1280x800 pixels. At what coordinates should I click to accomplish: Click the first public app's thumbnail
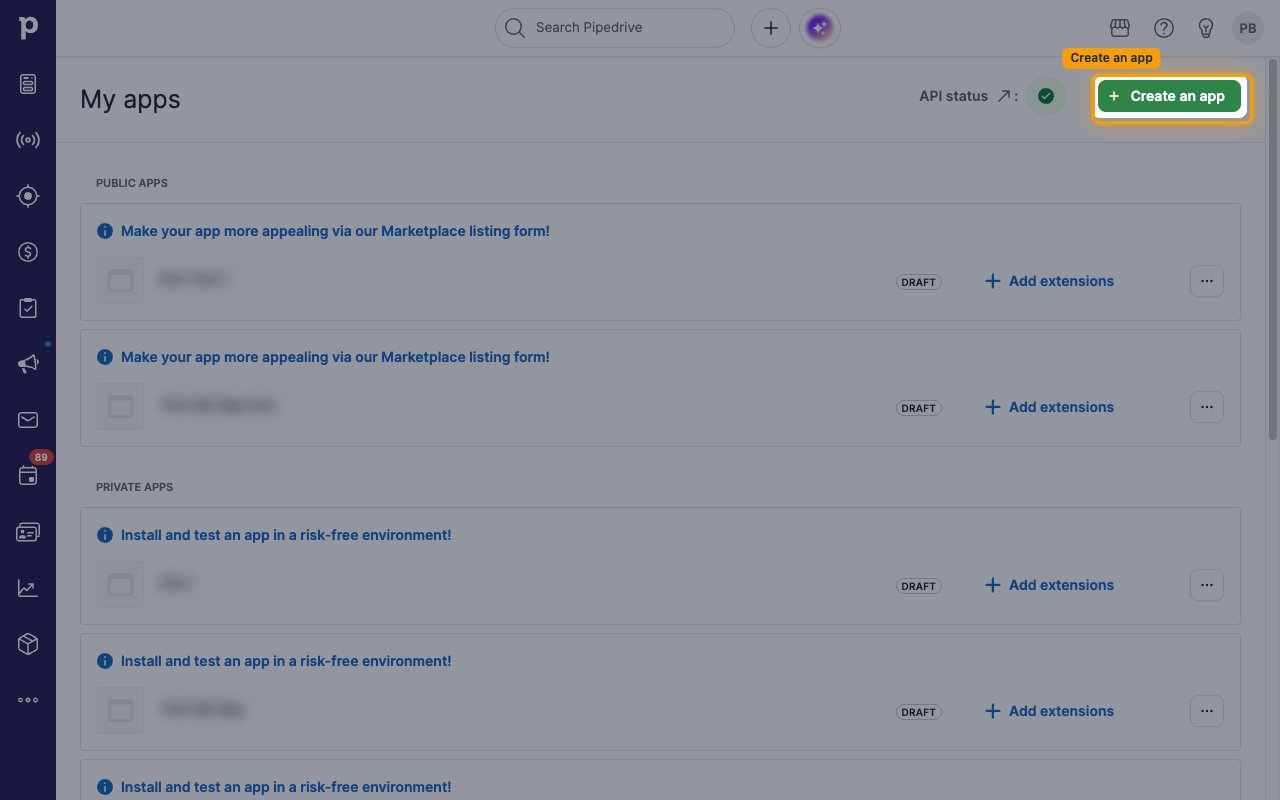120,281
